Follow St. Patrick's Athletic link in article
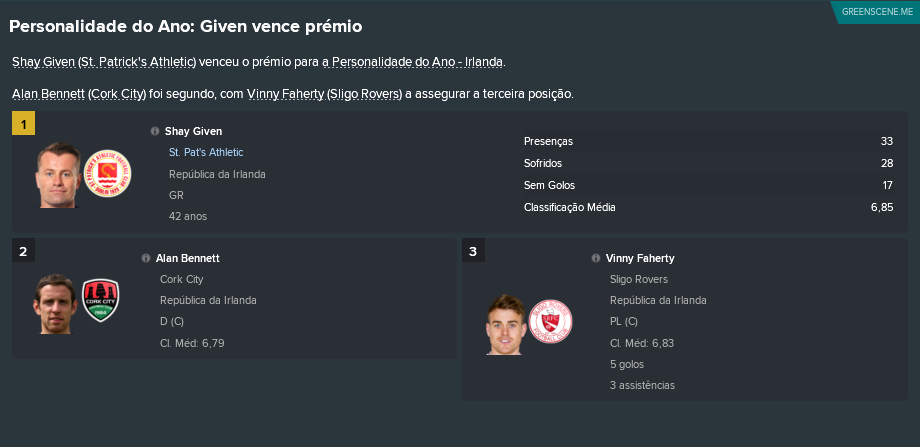Screen dimensions: 920x447 137,62
